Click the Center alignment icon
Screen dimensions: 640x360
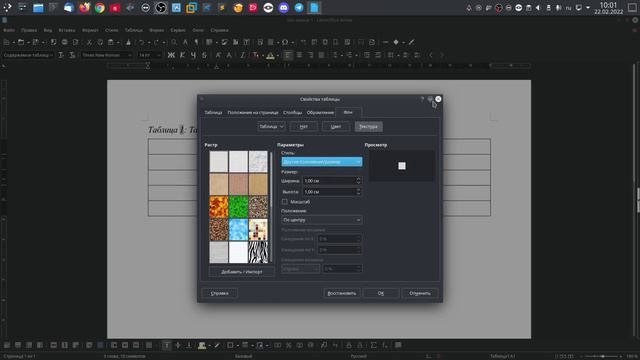(299, 55)
